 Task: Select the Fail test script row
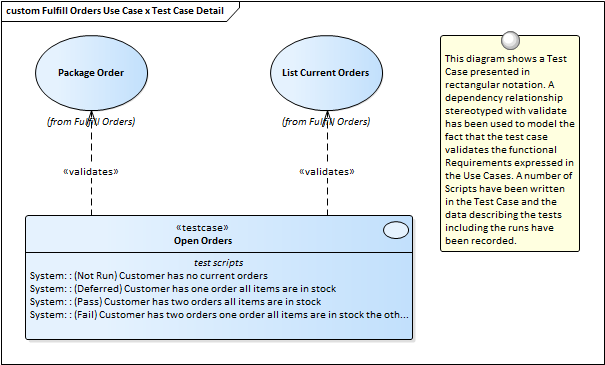[219, 315]
